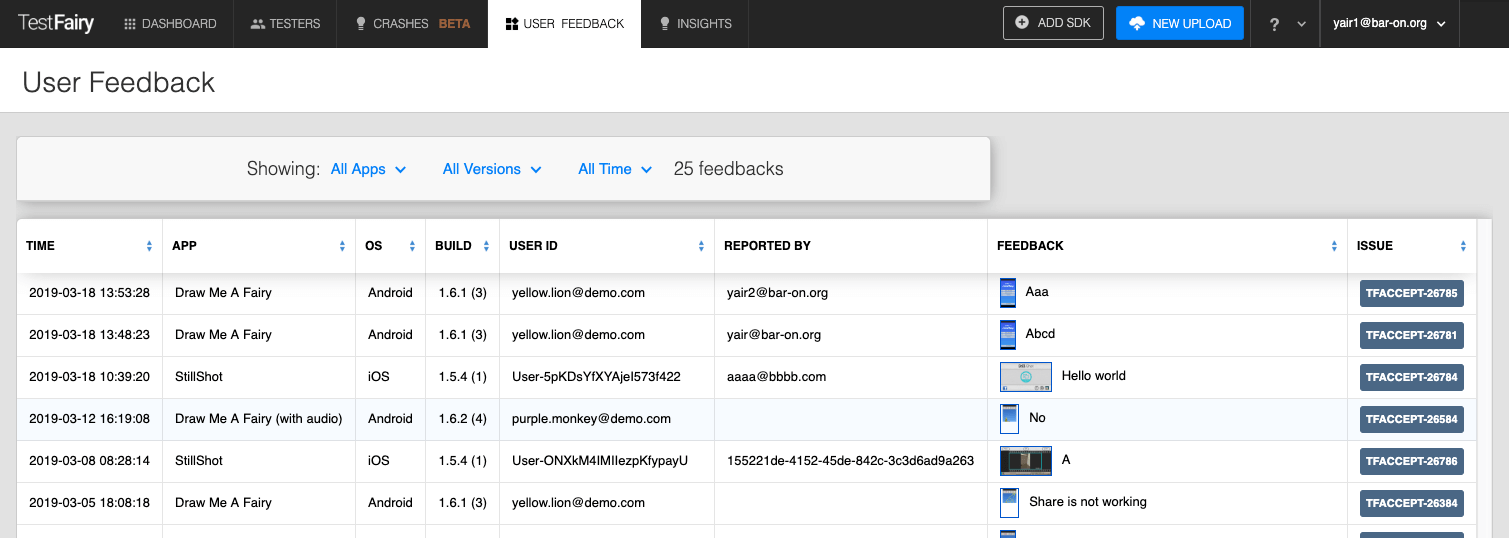Switch to the Insights tab
1509x538 pixels.
695,24
